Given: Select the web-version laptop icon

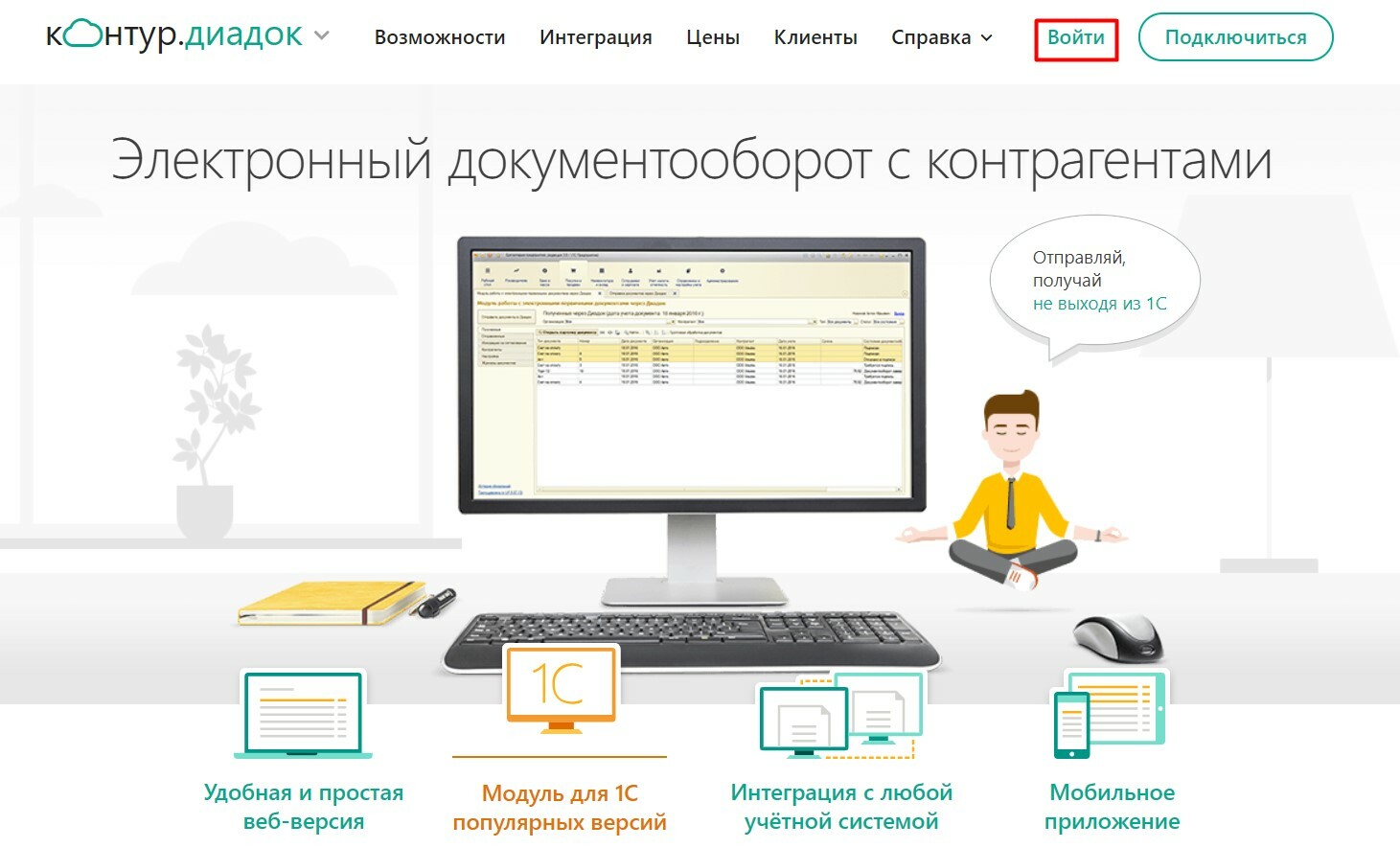Looking at the screenshot, I should 304,715.
